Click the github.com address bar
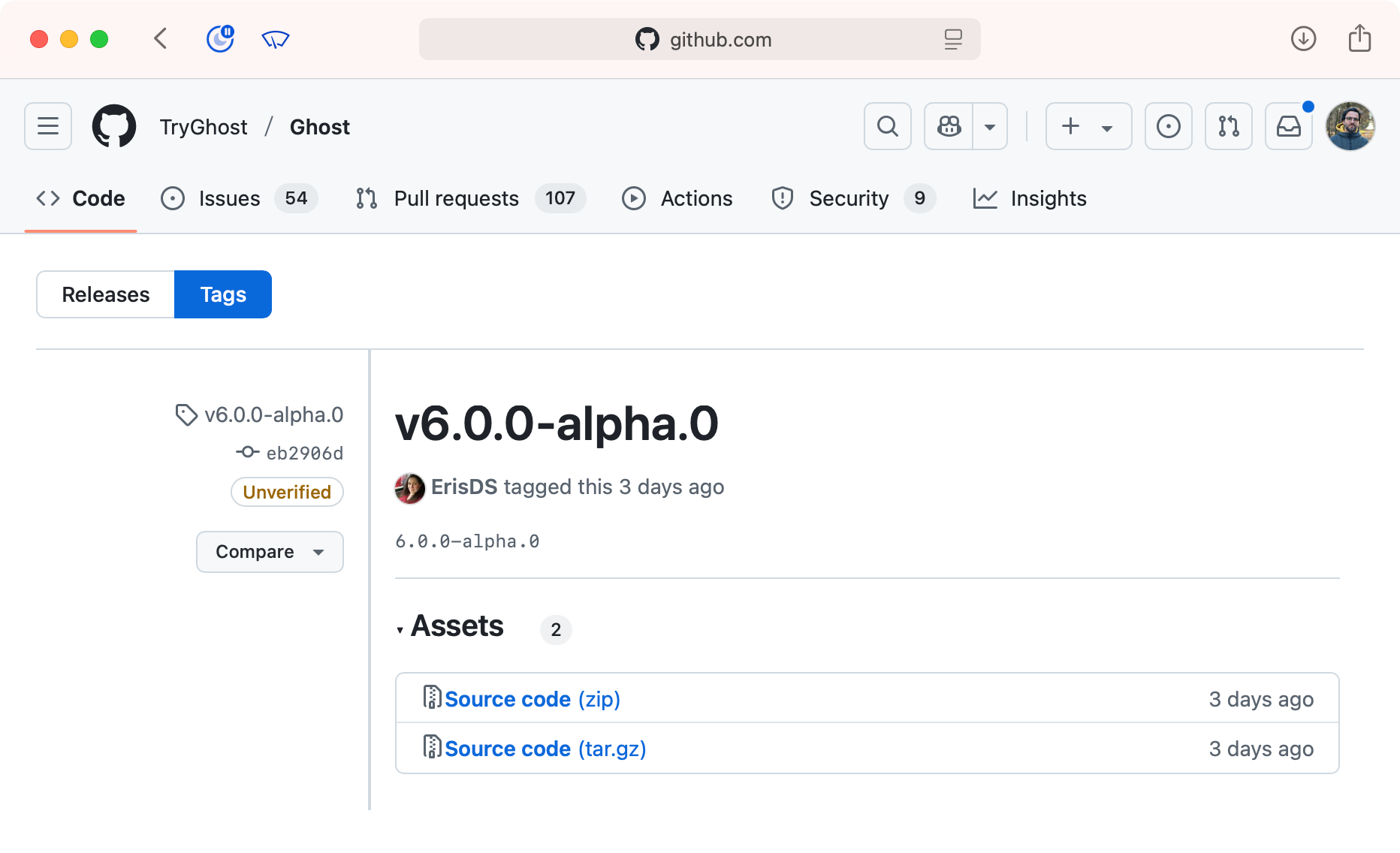The image size is (1400, 853). pos(700,39)
